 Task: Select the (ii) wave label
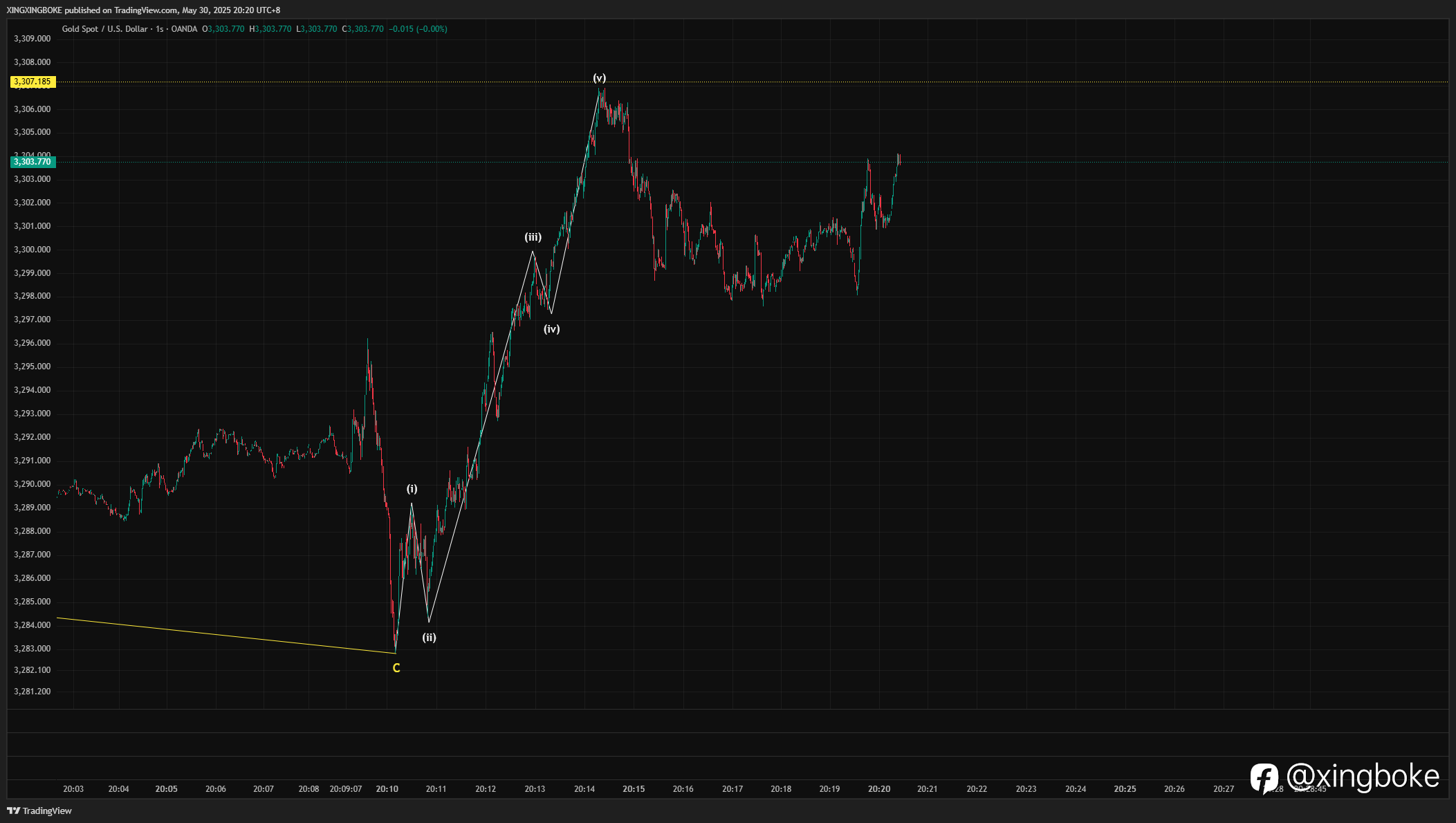429,638
